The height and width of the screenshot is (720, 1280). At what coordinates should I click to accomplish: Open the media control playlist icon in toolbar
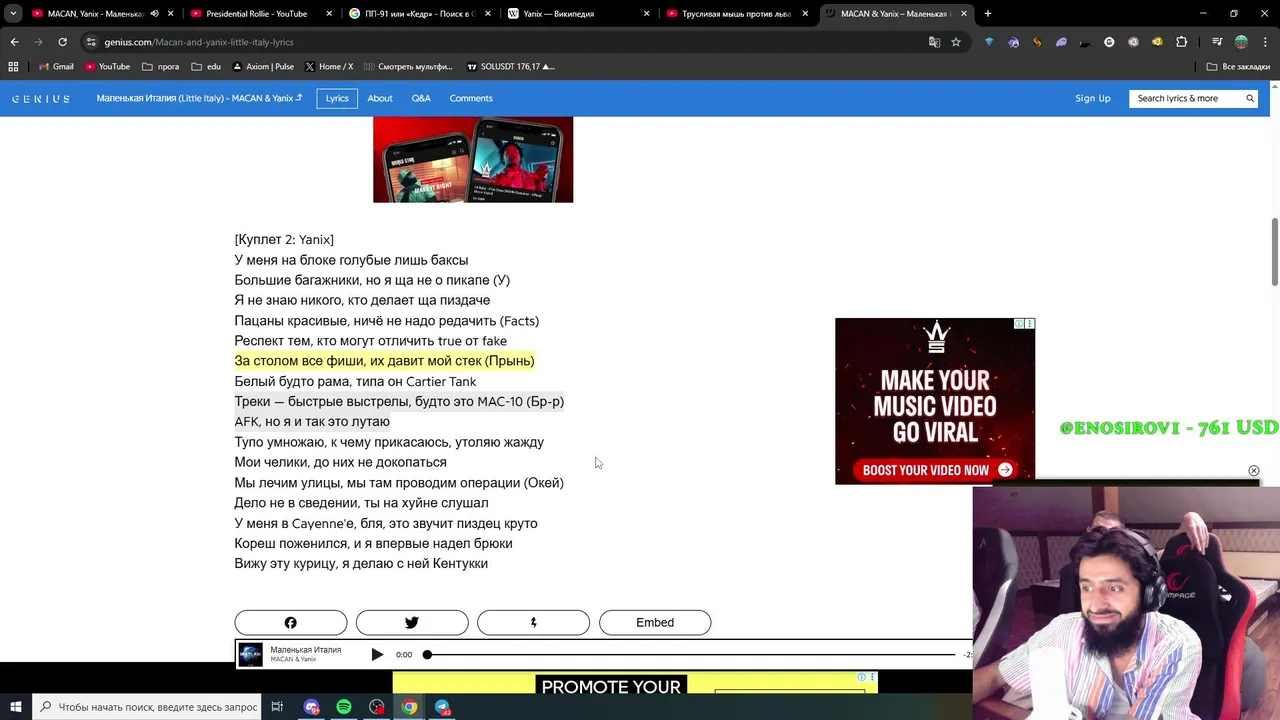1217,42
